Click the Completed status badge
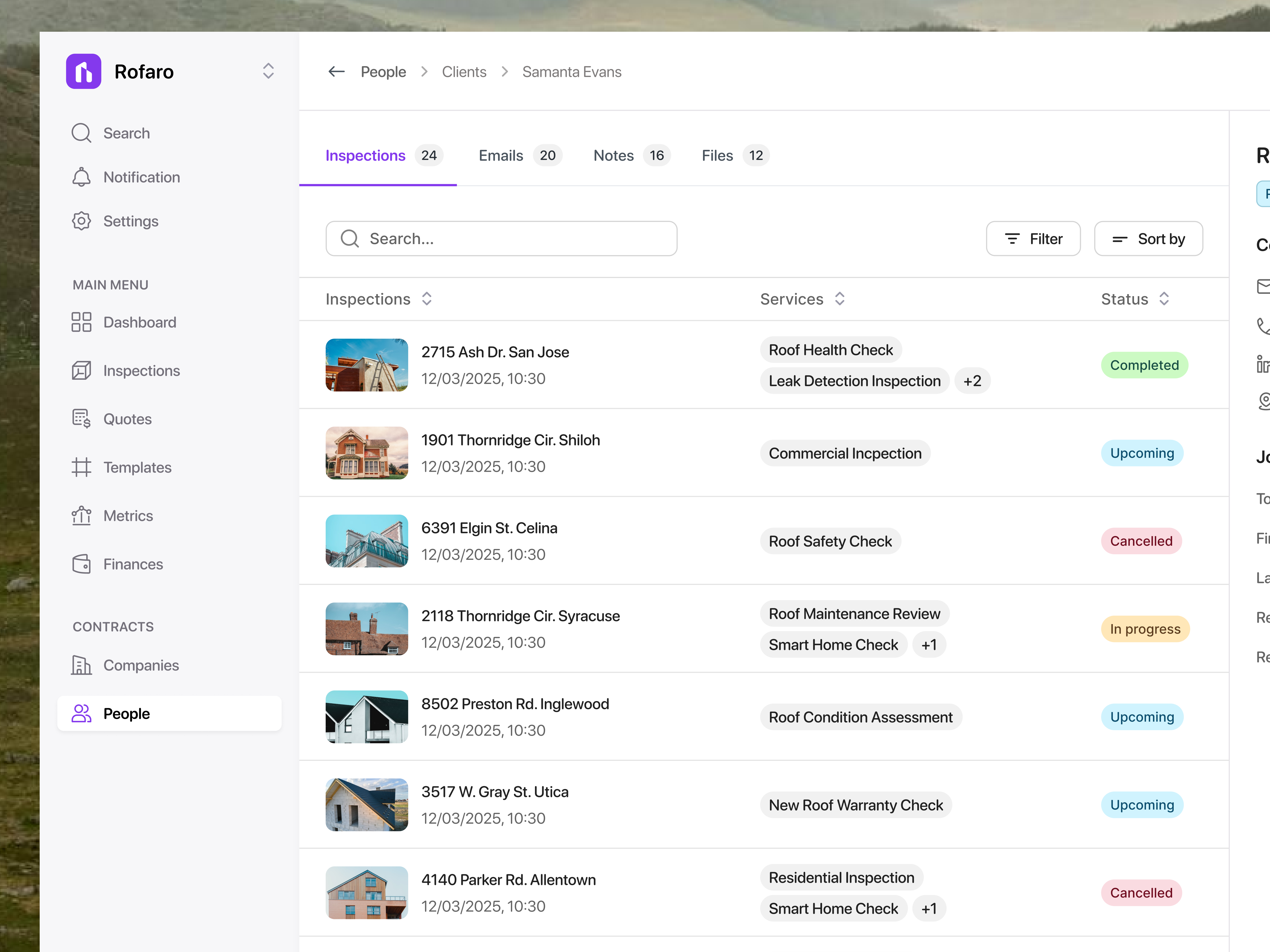1270x952 pixels. click(x=1144, y=365)
